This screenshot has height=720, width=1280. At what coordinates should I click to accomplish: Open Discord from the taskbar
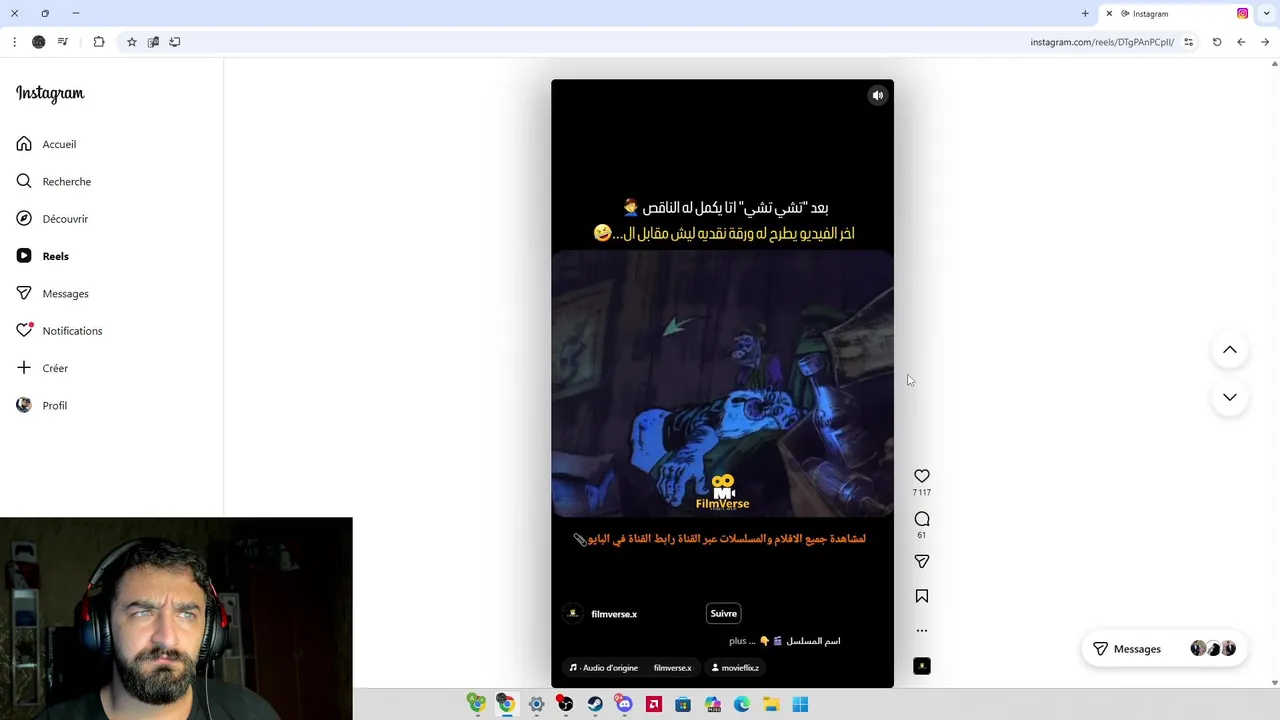point(624,704)
